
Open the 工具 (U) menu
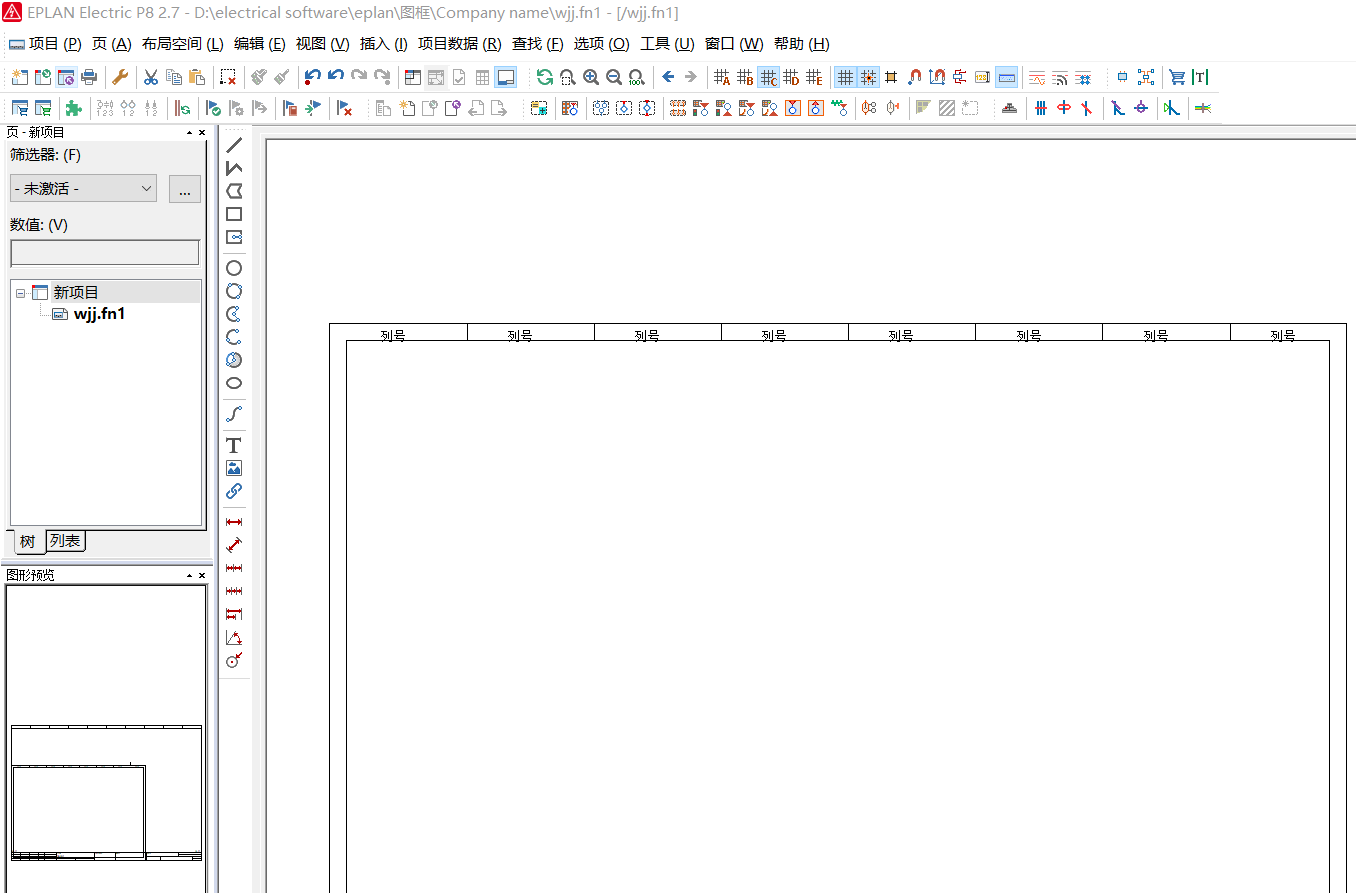click(x=666, y=44)
